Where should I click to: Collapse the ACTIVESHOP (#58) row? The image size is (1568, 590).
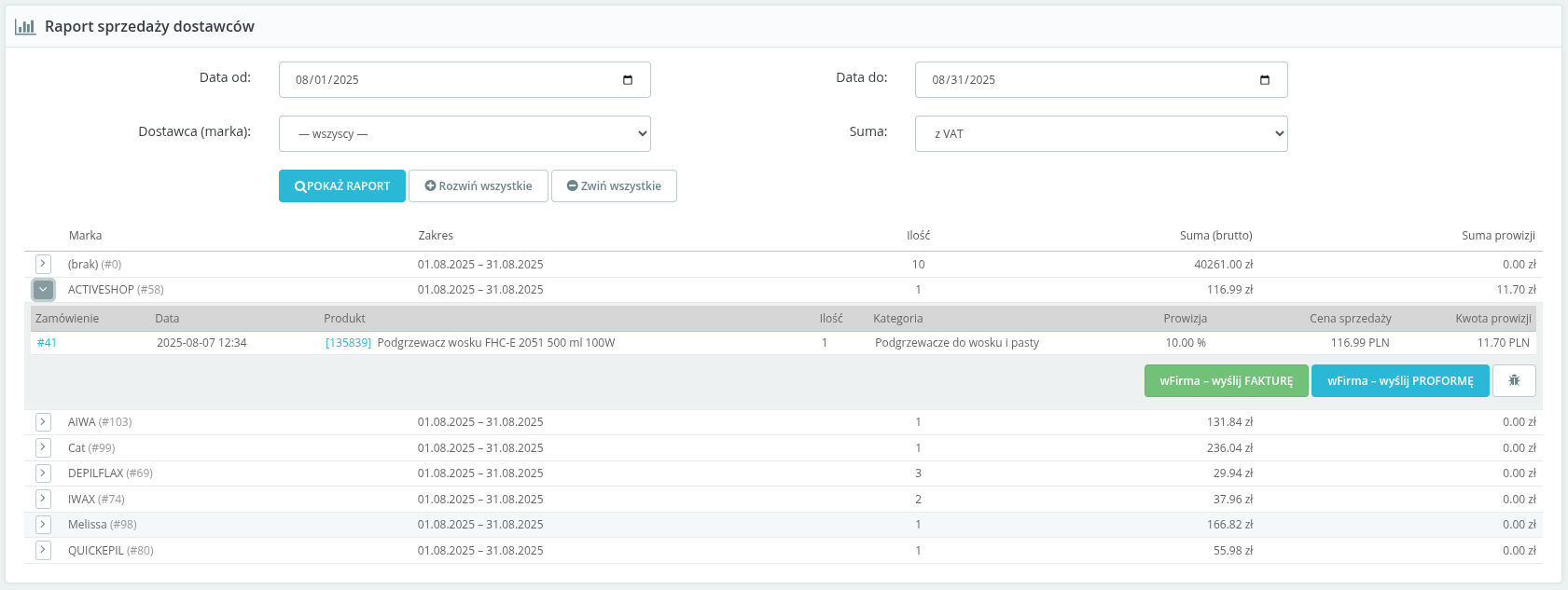click(x=43, y=290)
